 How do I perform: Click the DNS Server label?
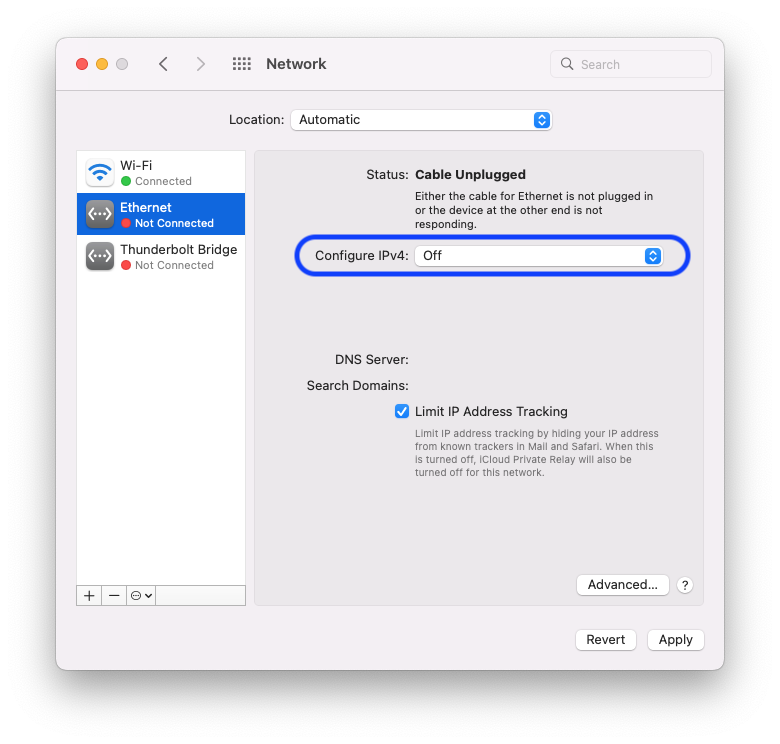pos(372,360)
